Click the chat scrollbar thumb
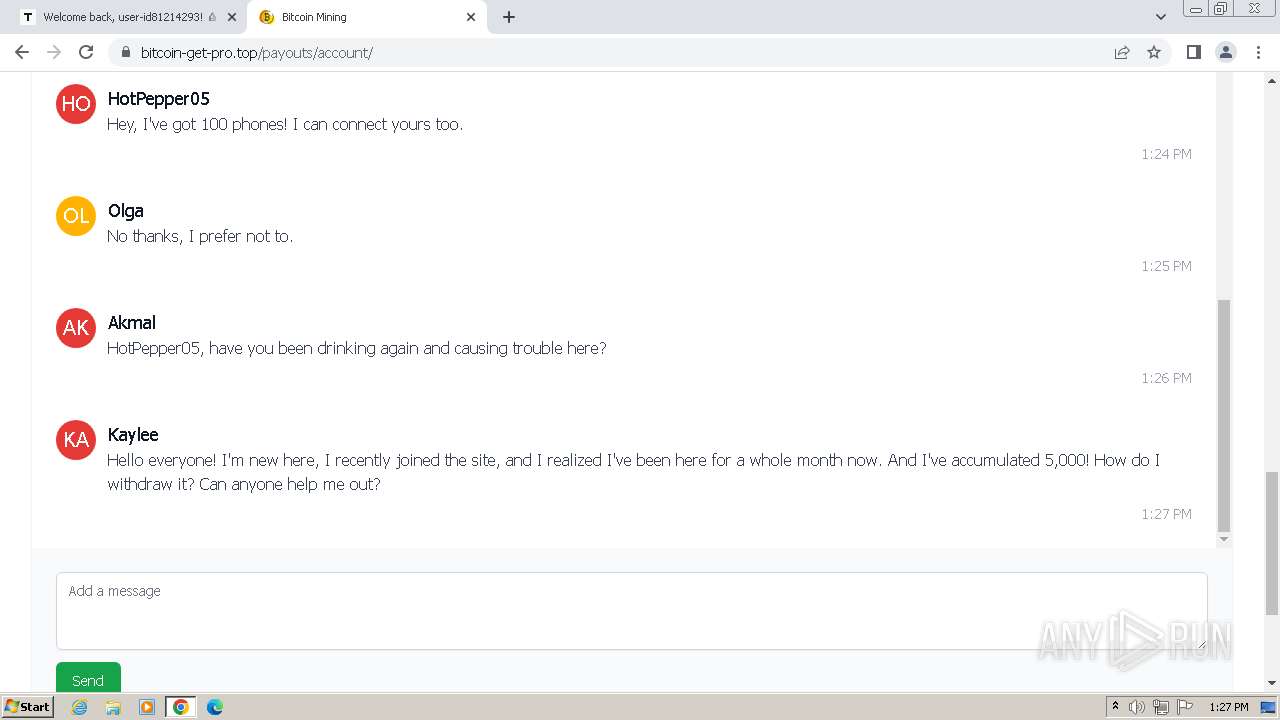The image size is (1280, 720). [x=1224, y=415]
